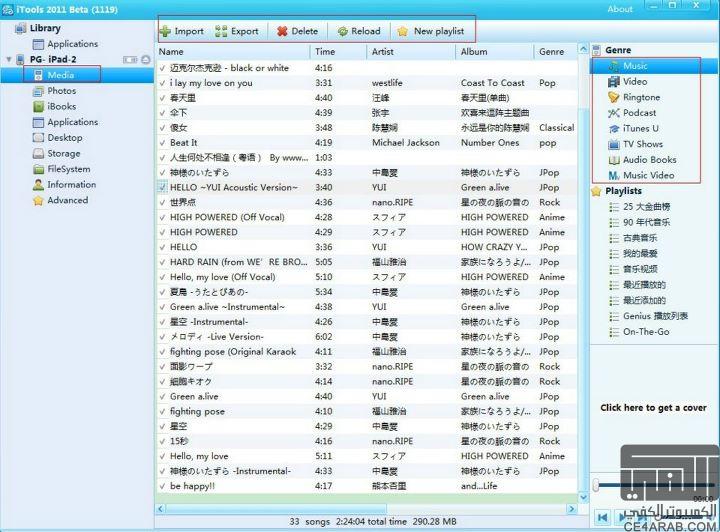Viewport: 720px width, 532px height.
Task: Select iTunes U genre category
Action: tap(633, 129)
